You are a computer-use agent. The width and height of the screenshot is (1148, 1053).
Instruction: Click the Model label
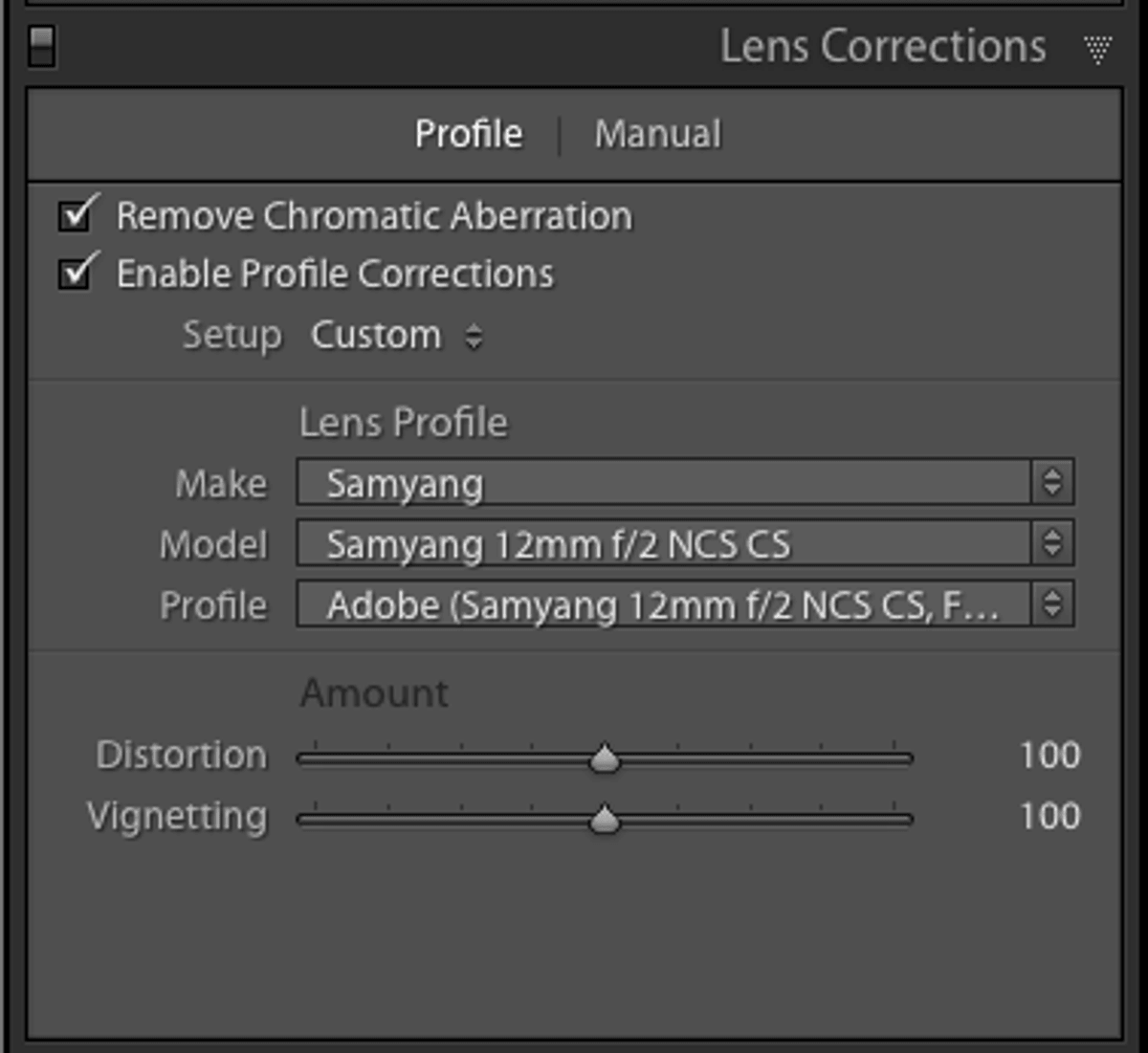(x=213, y=545)
